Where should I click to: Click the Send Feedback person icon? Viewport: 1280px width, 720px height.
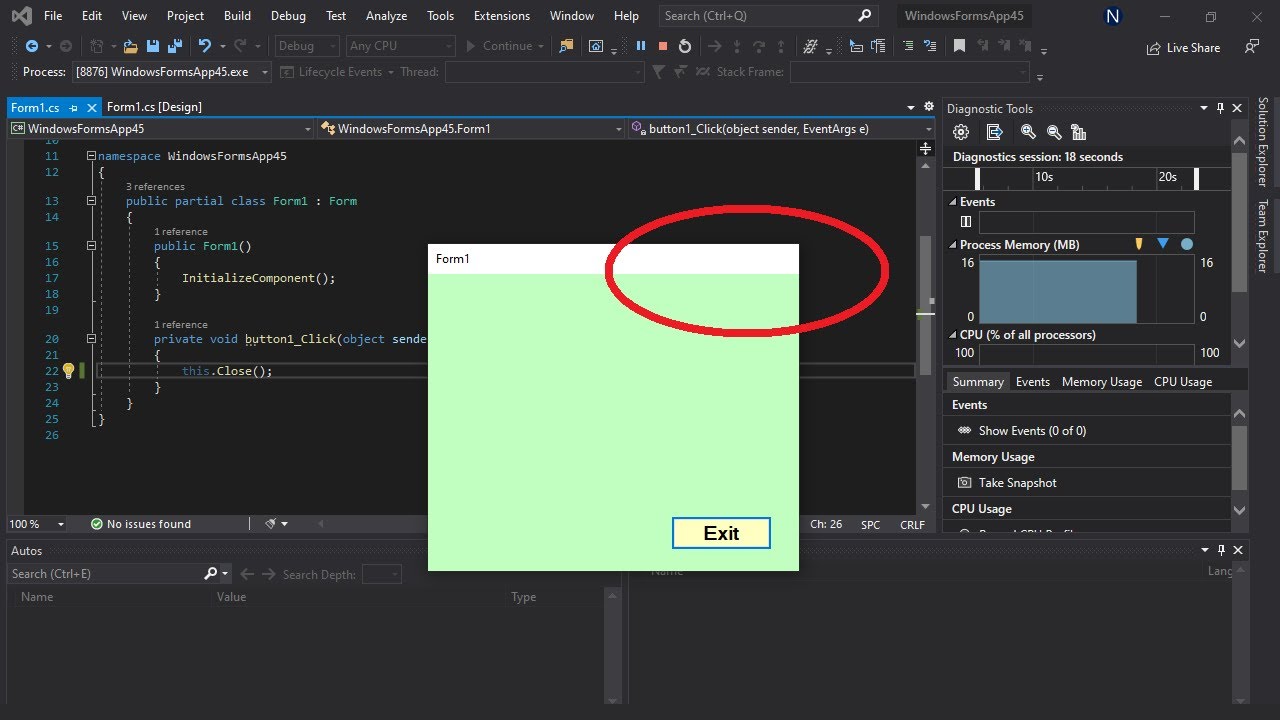(x=1252, y=46)
